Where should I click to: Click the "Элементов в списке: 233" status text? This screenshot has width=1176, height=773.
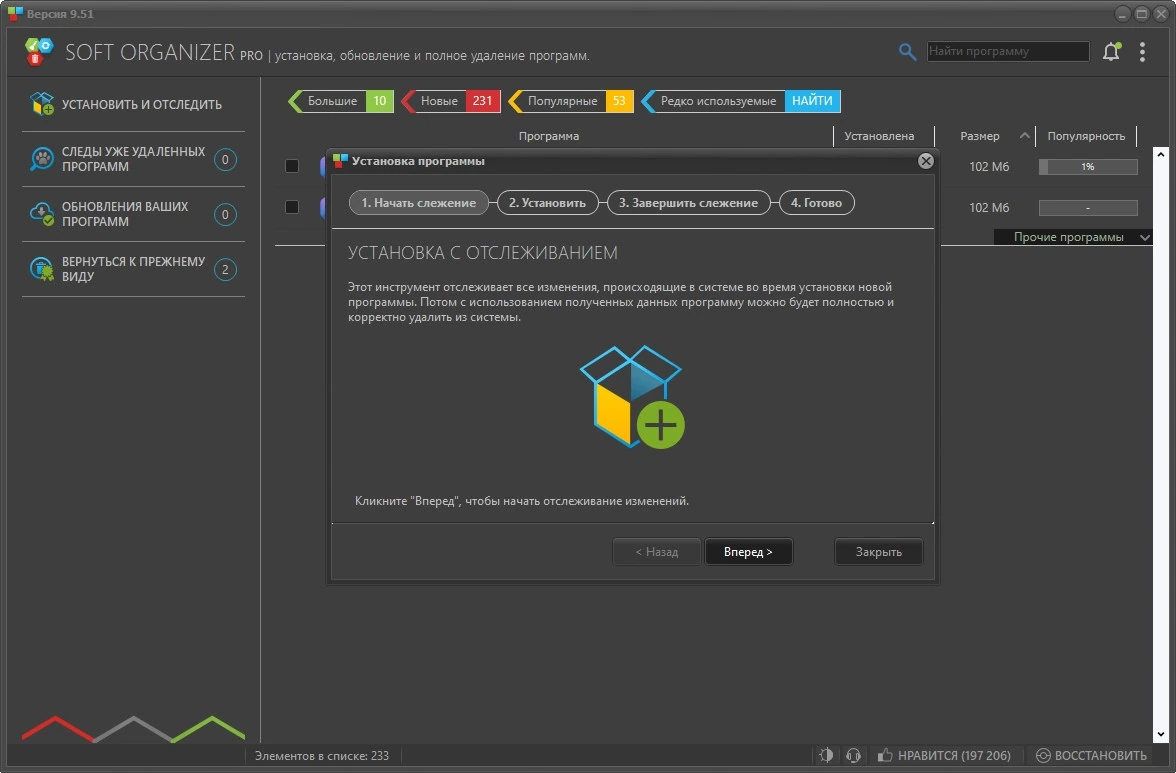[322, 755]
